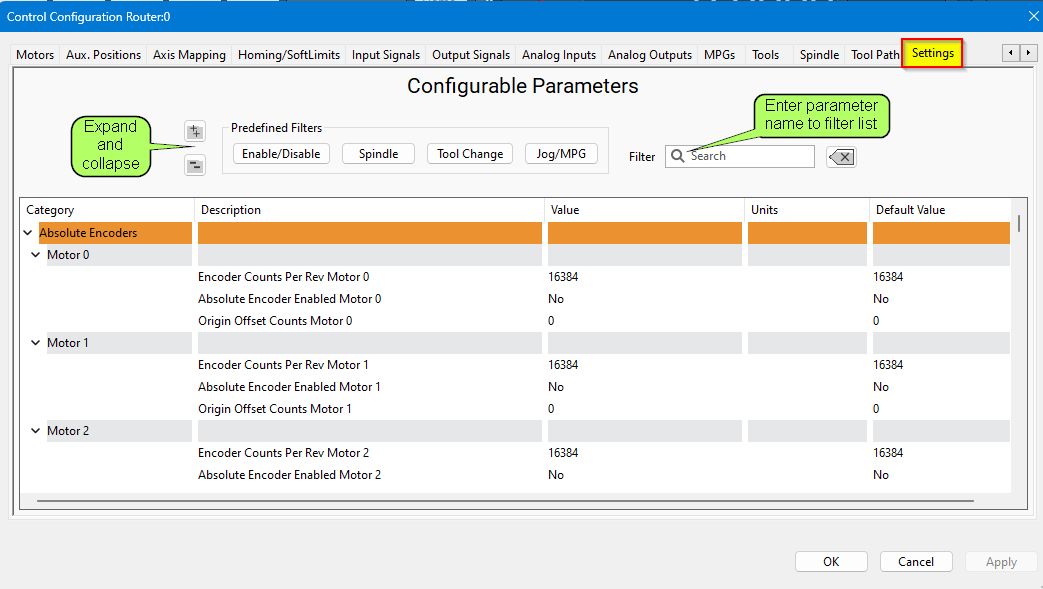Collapse the Absolute Encoders category

pyautogui.click(x=27, y=233)
